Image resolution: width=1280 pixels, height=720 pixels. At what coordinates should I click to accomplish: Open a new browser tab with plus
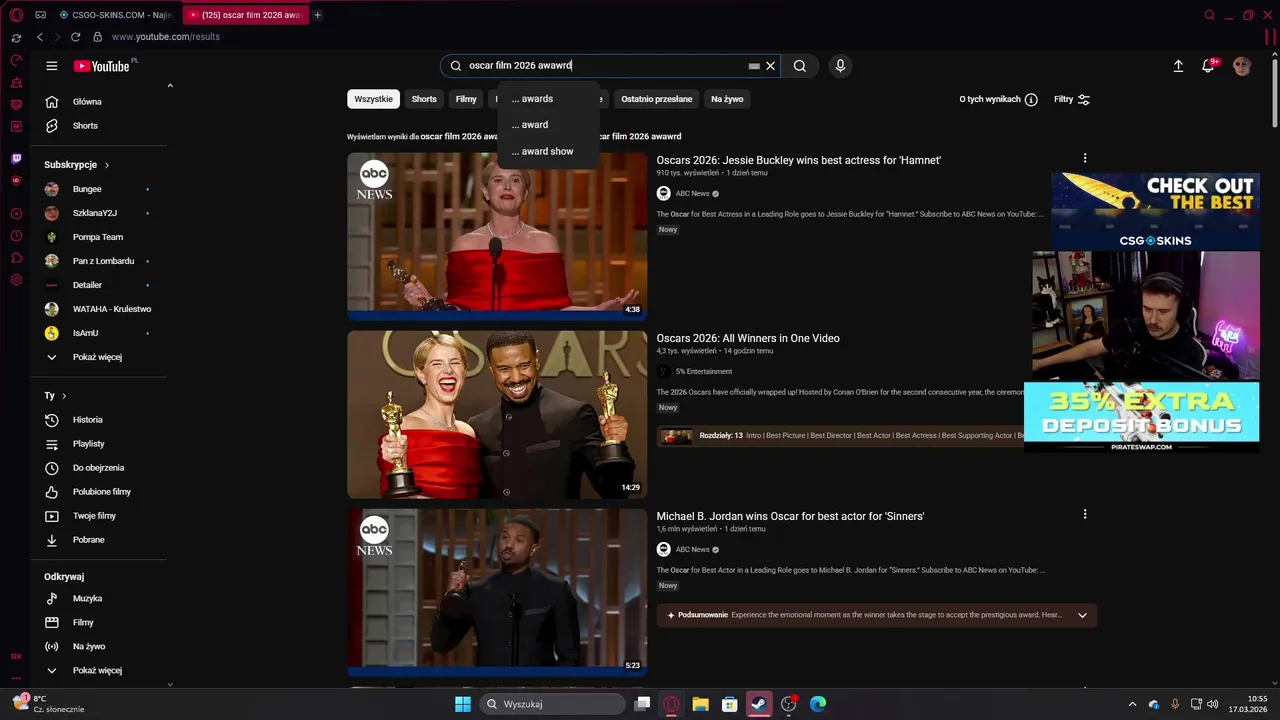(x=318, y=15)
